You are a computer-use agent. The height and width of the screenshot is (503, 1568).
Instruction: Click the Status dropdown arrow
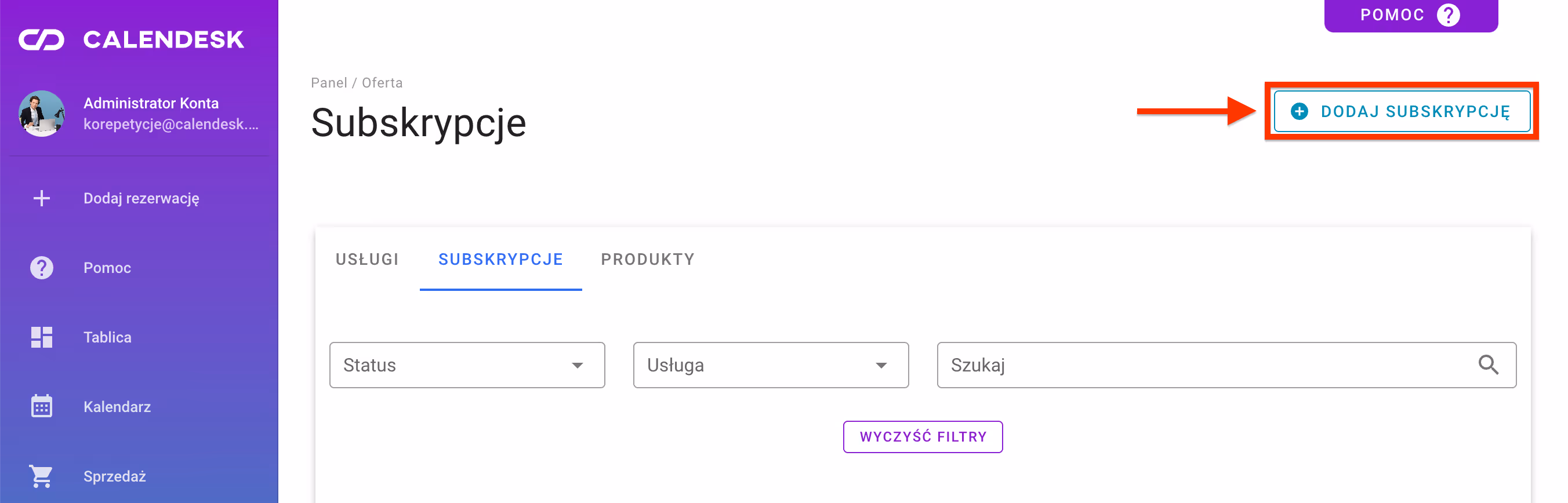click(x=577, y=366)
